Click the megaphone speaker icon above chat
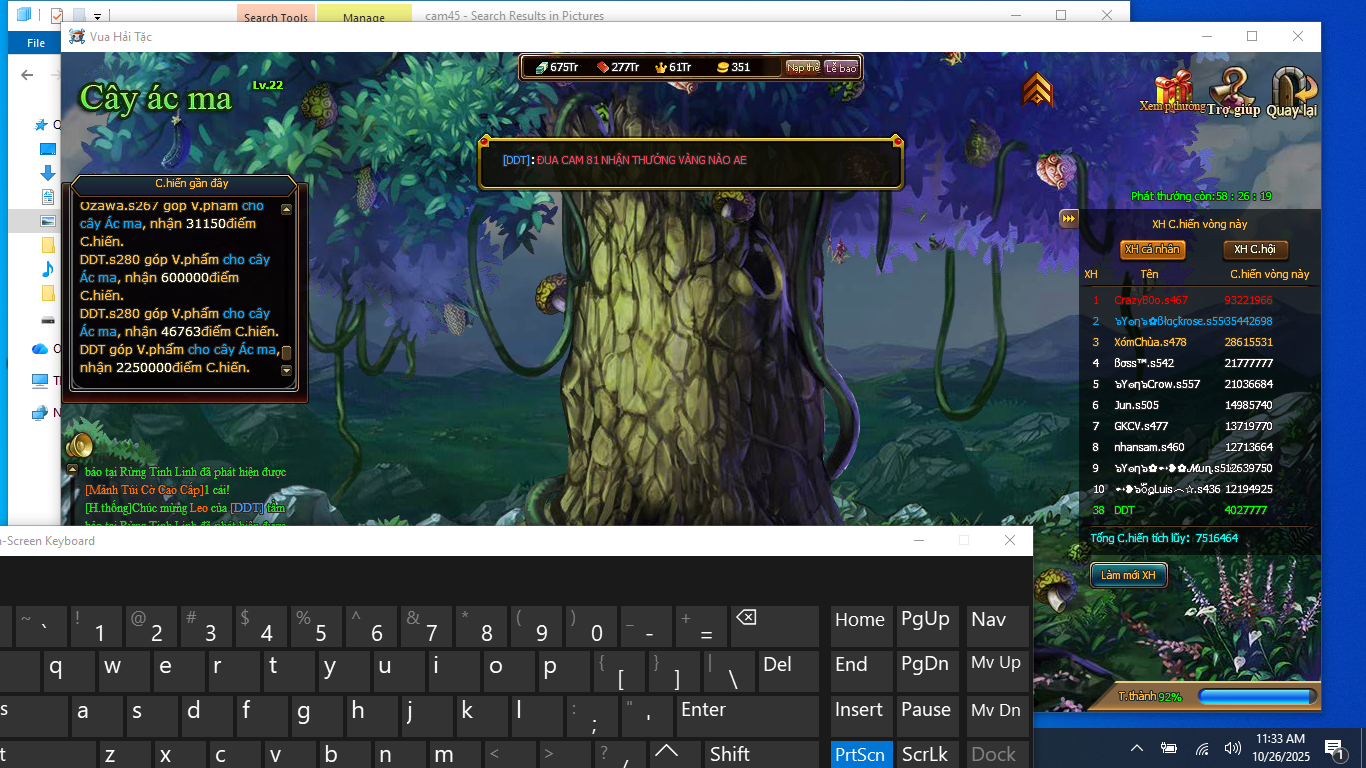This screenshot has width=1366, height=768. click(x=78, y=444)
